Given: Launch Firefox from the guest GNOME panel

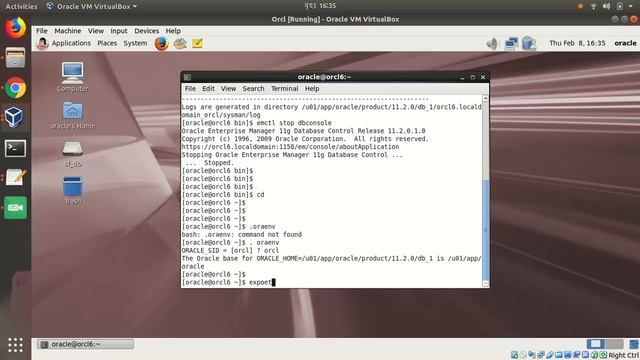Looking at the screenshot, I should (161, 43).
